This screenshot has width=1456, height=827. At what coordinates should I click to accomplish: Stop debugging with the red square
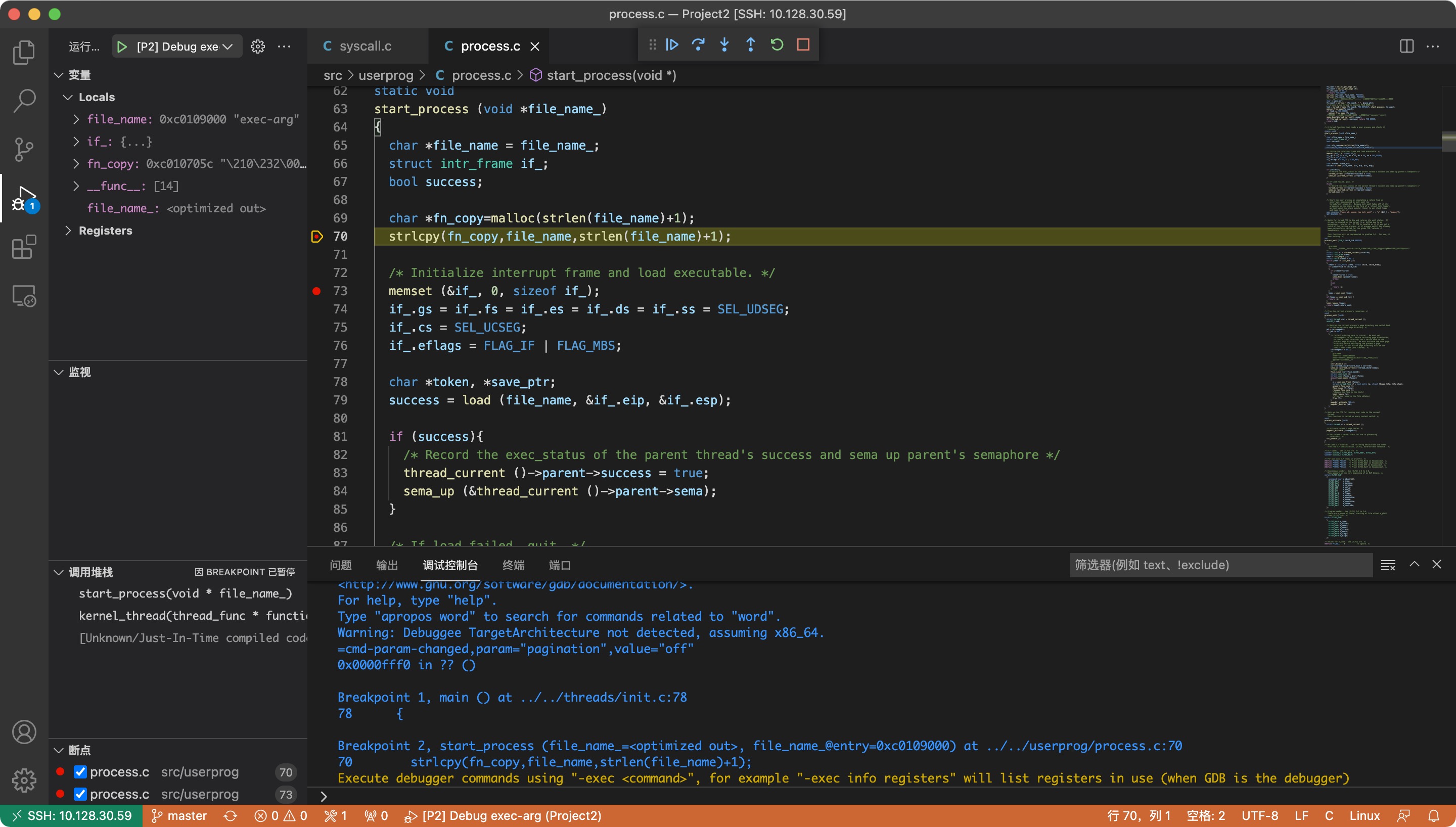point(803,45)
